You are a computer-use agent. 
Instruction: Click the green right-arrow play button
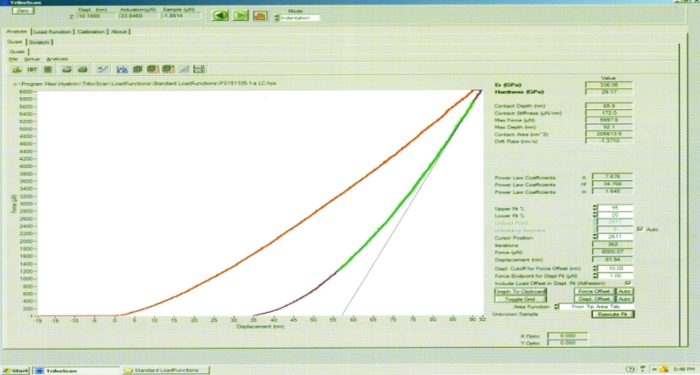pos(240,16)
